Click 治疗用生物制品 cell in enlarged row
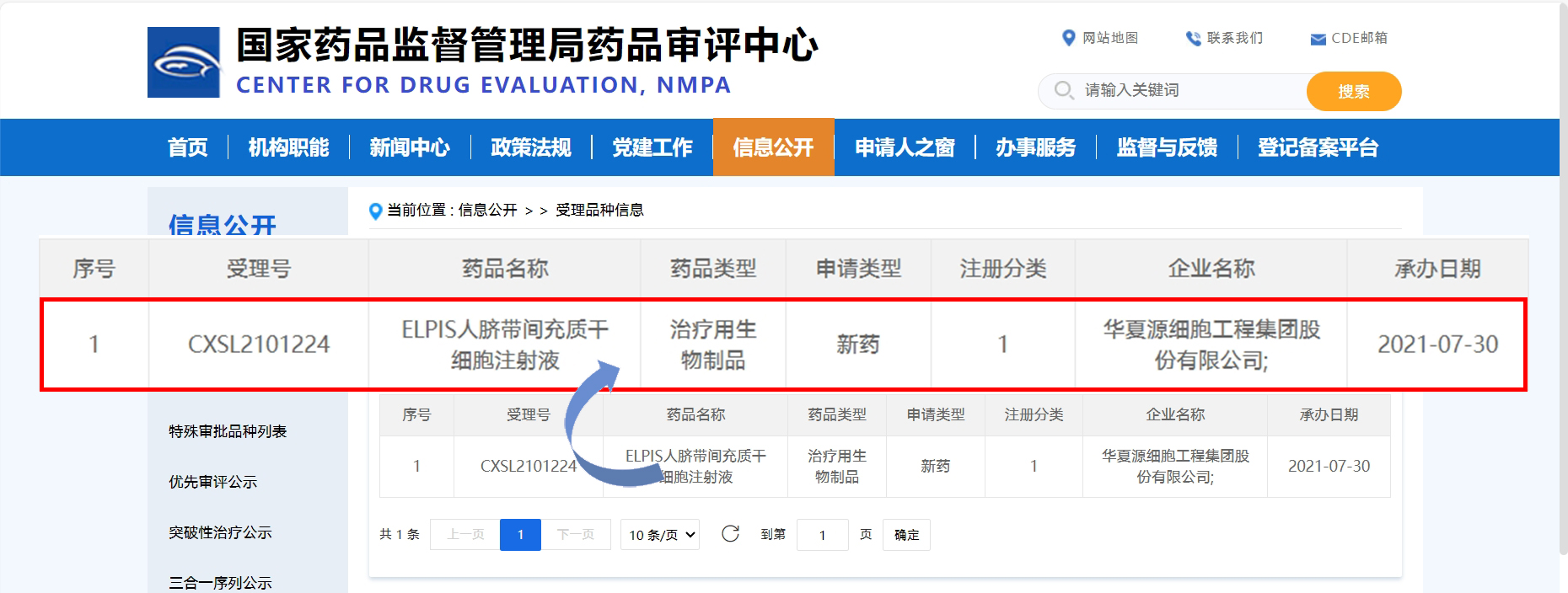The image size is (1568, 593). point(713,345)
